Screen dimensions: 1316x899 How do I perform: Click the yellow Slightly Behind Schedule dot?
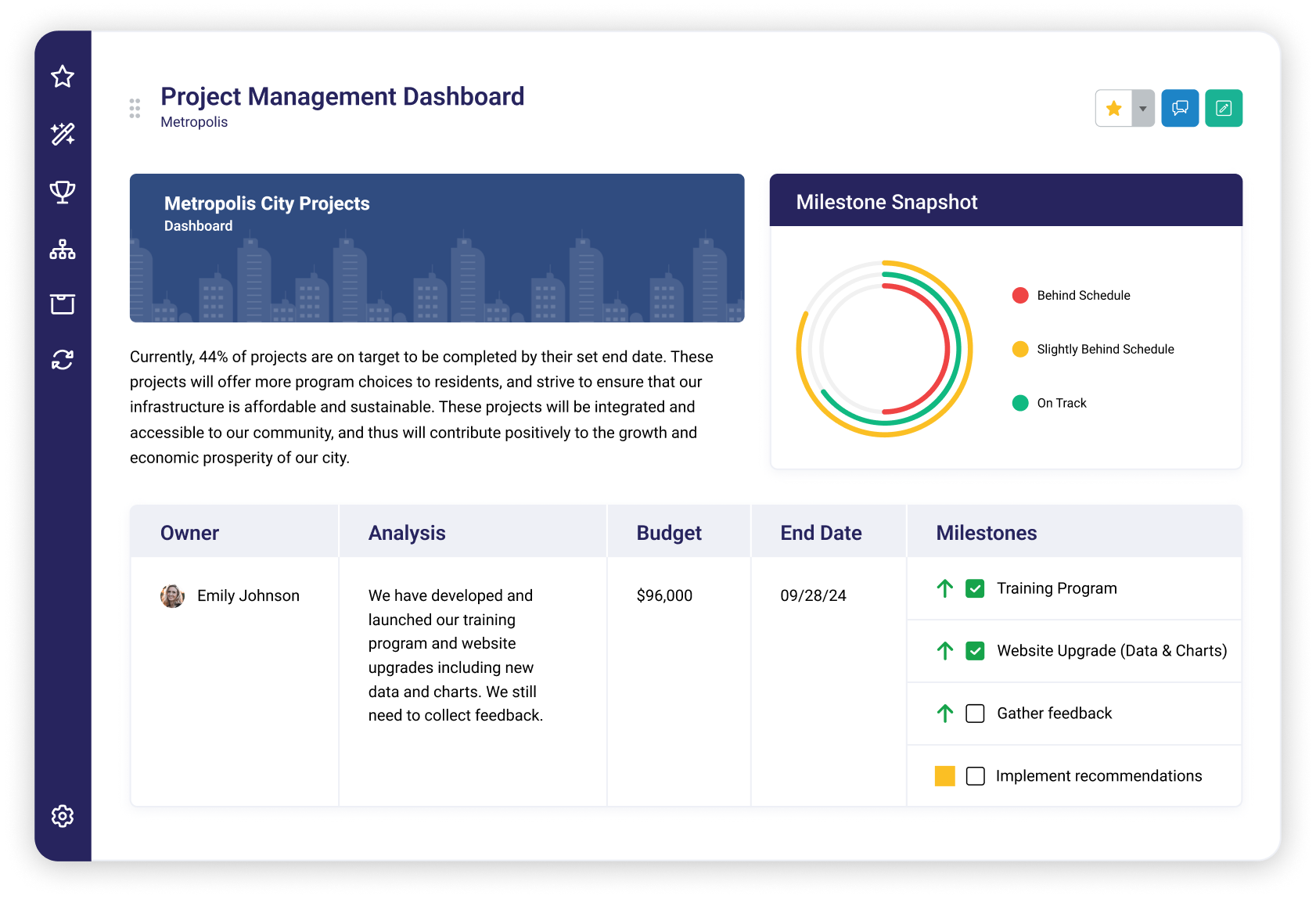[x=1020, y=349]
